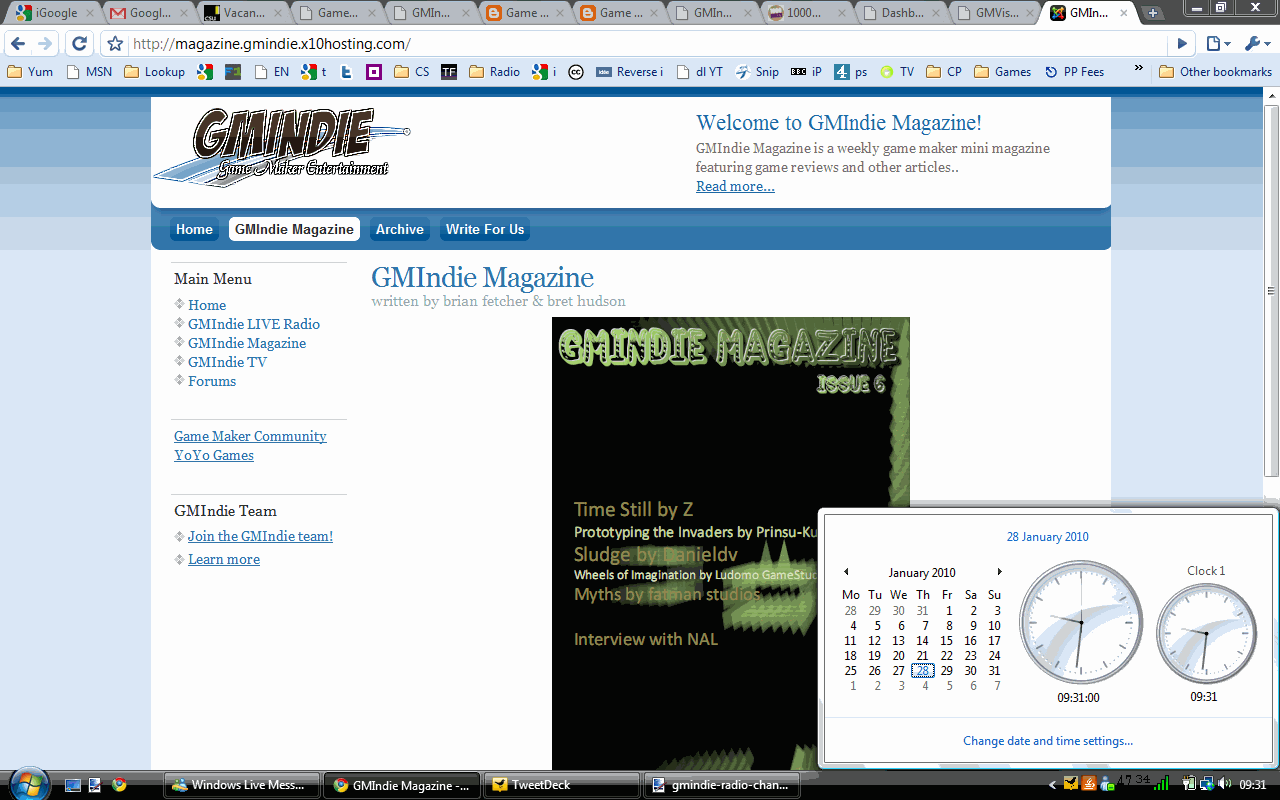Open the Snip bookmark

(x=757, y=72)
